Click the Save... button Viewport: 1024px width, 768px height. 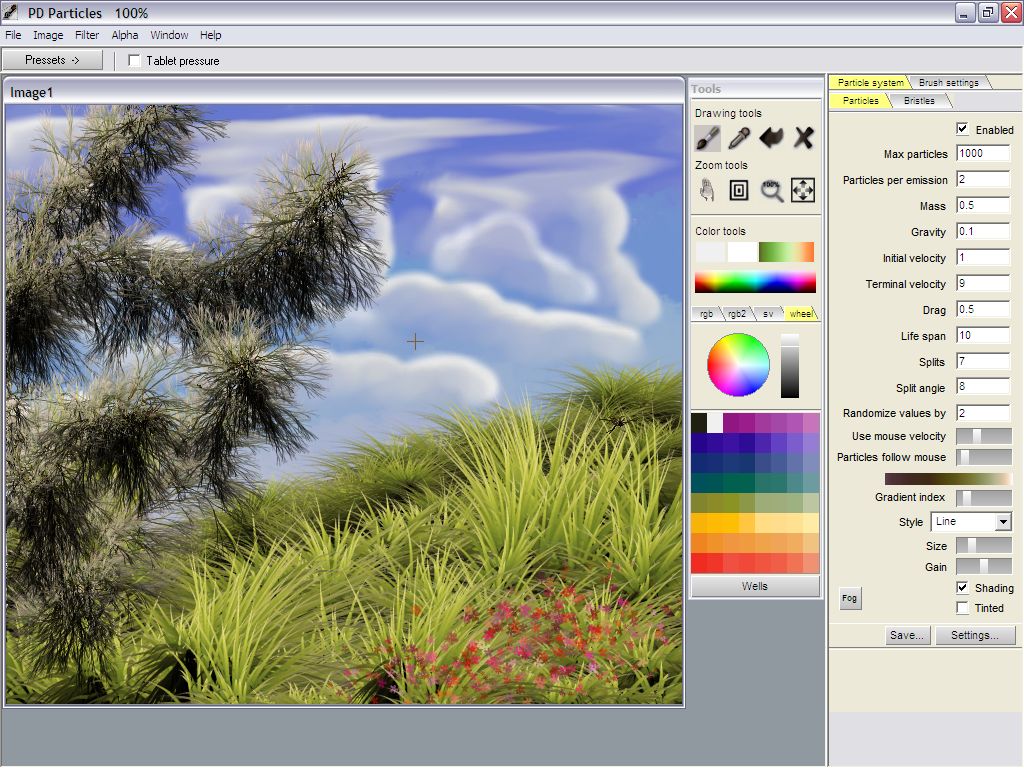(907, 635)
